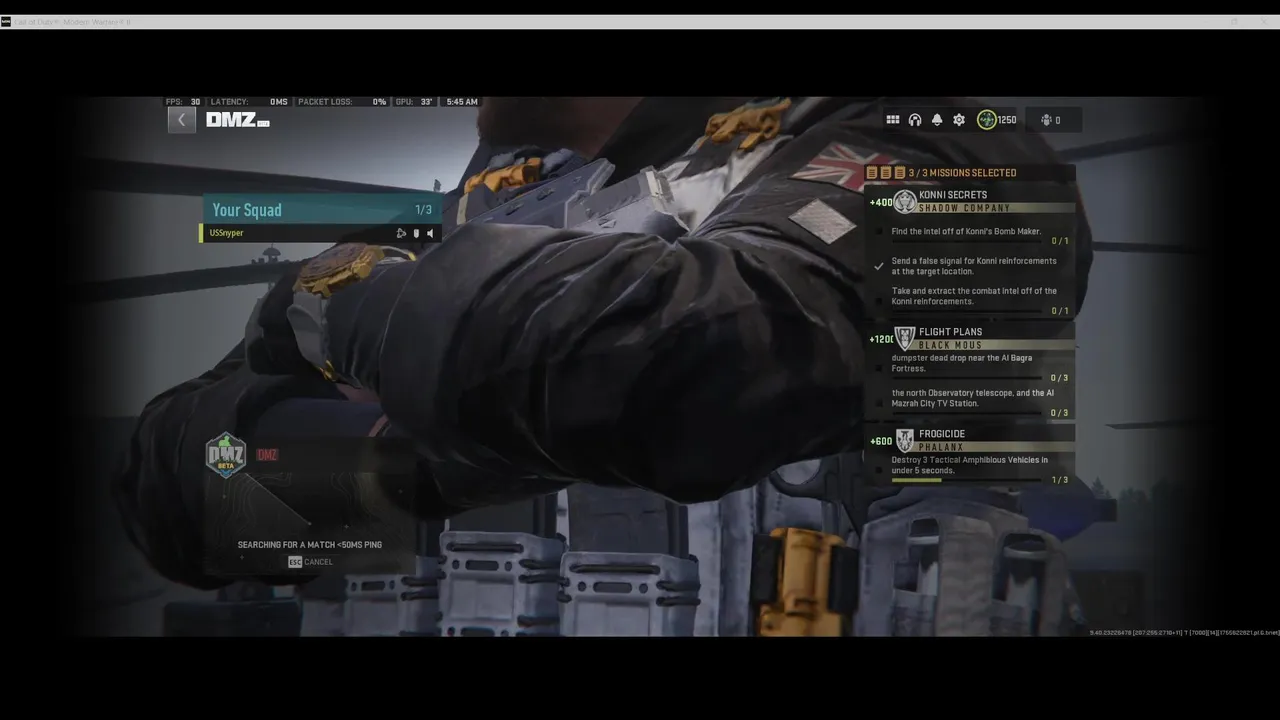Click the 1250 currency value
The image size is (1280, 720).
point(1006,120)
